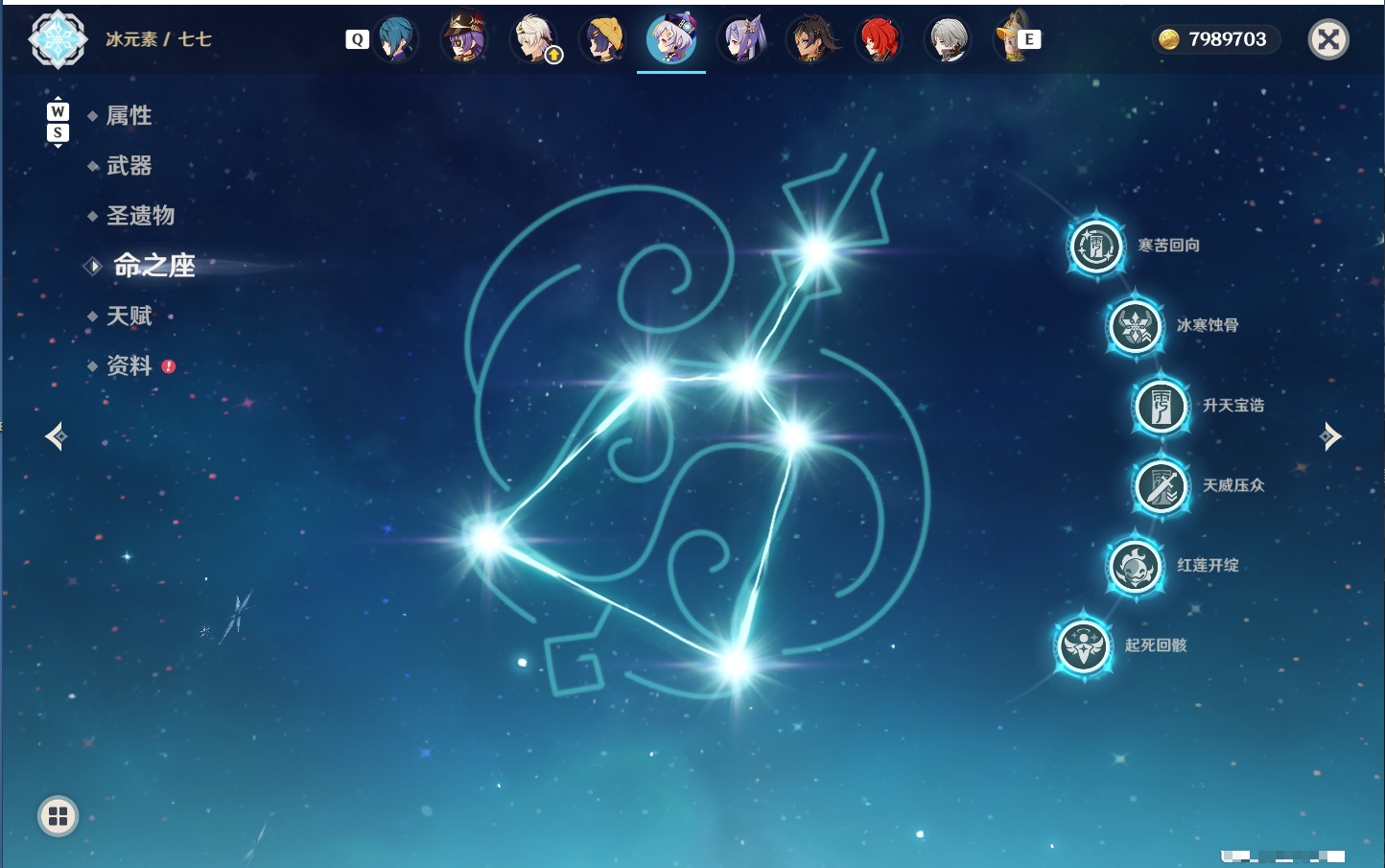Click the 红莲开绽 label text
1385x868 pixels.
[x=1208, y=566]
